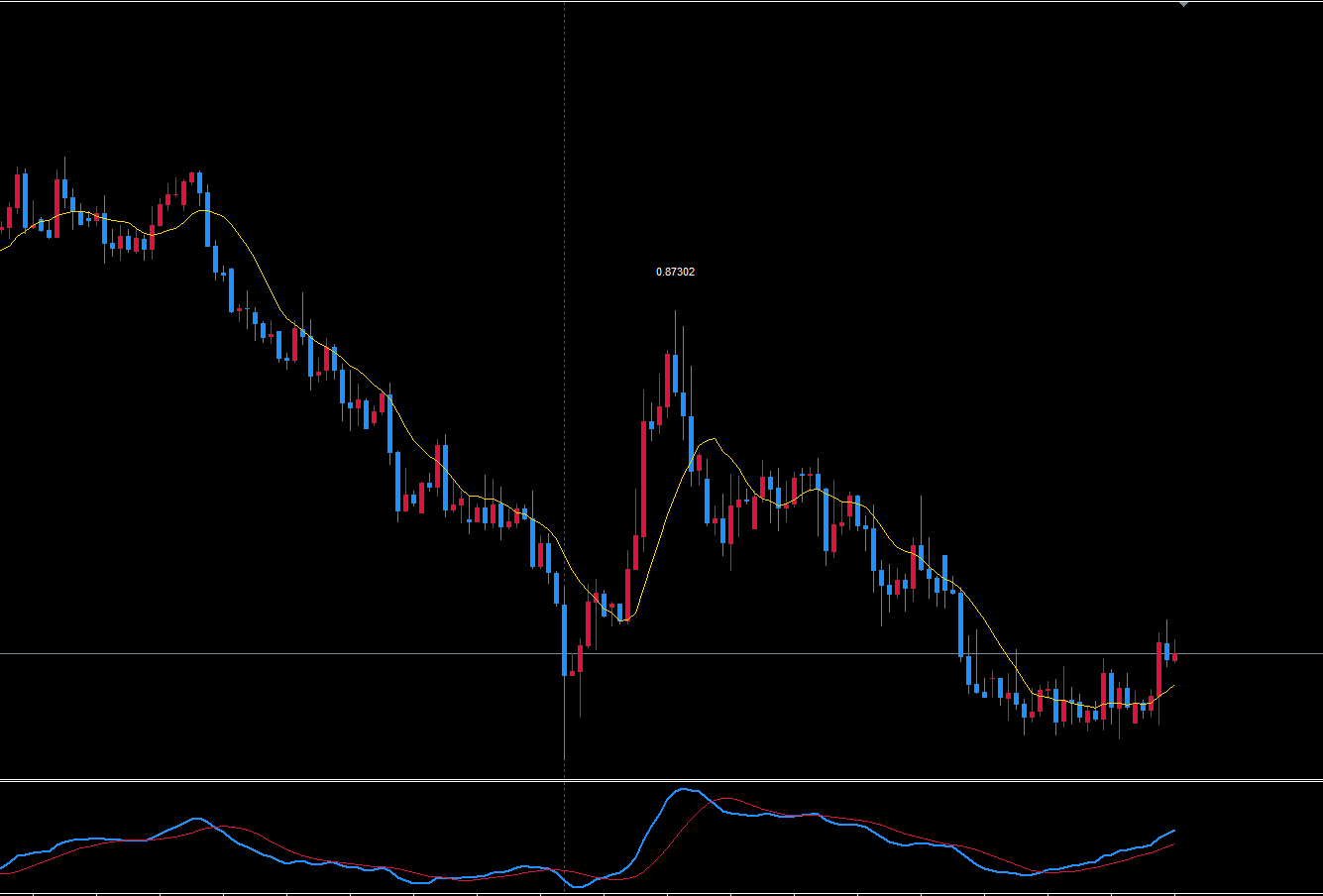Click the vertical dashed period separator line

[x=565, y=297]
